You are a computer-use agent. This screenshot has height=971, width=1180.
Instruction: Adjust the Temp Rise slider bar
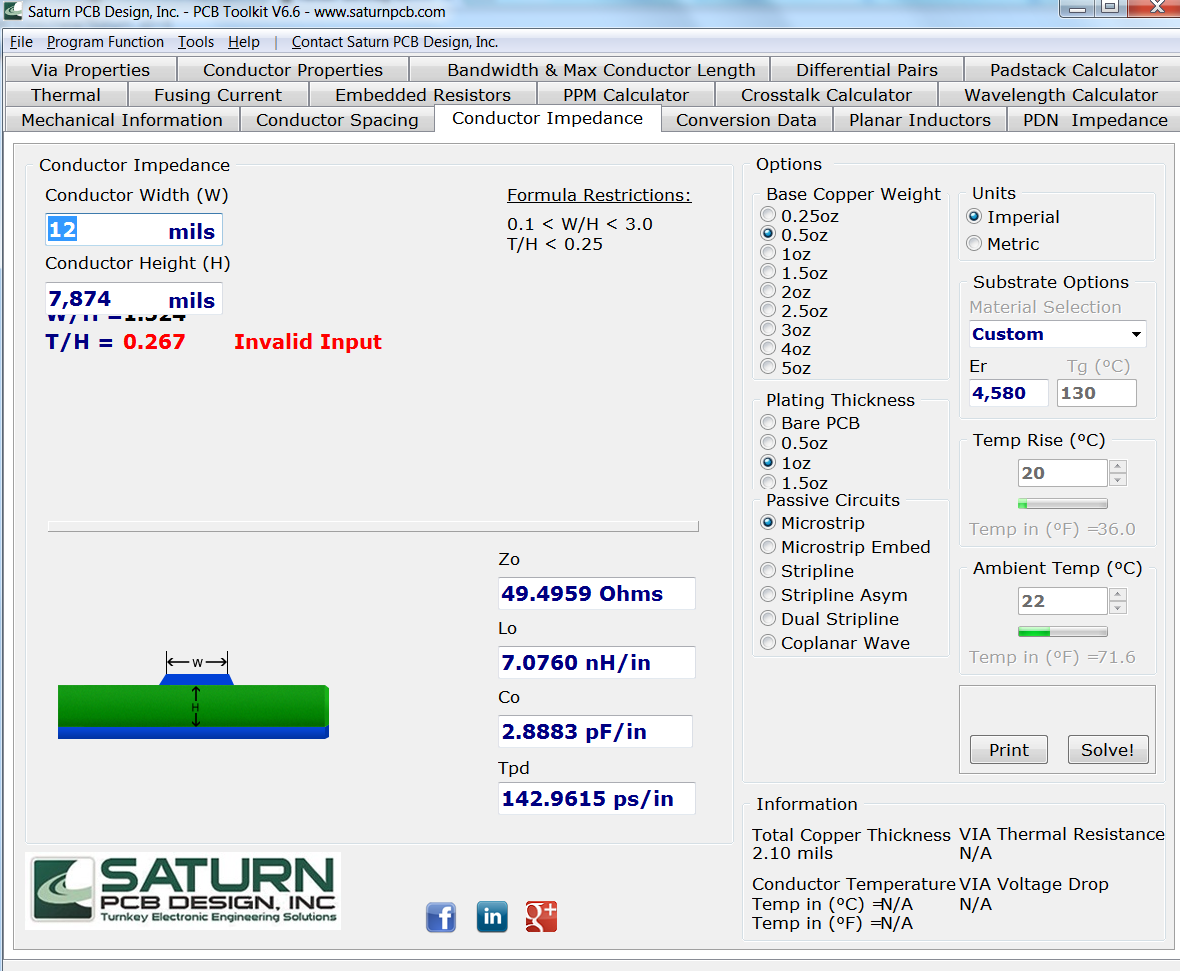(1063, 504)
